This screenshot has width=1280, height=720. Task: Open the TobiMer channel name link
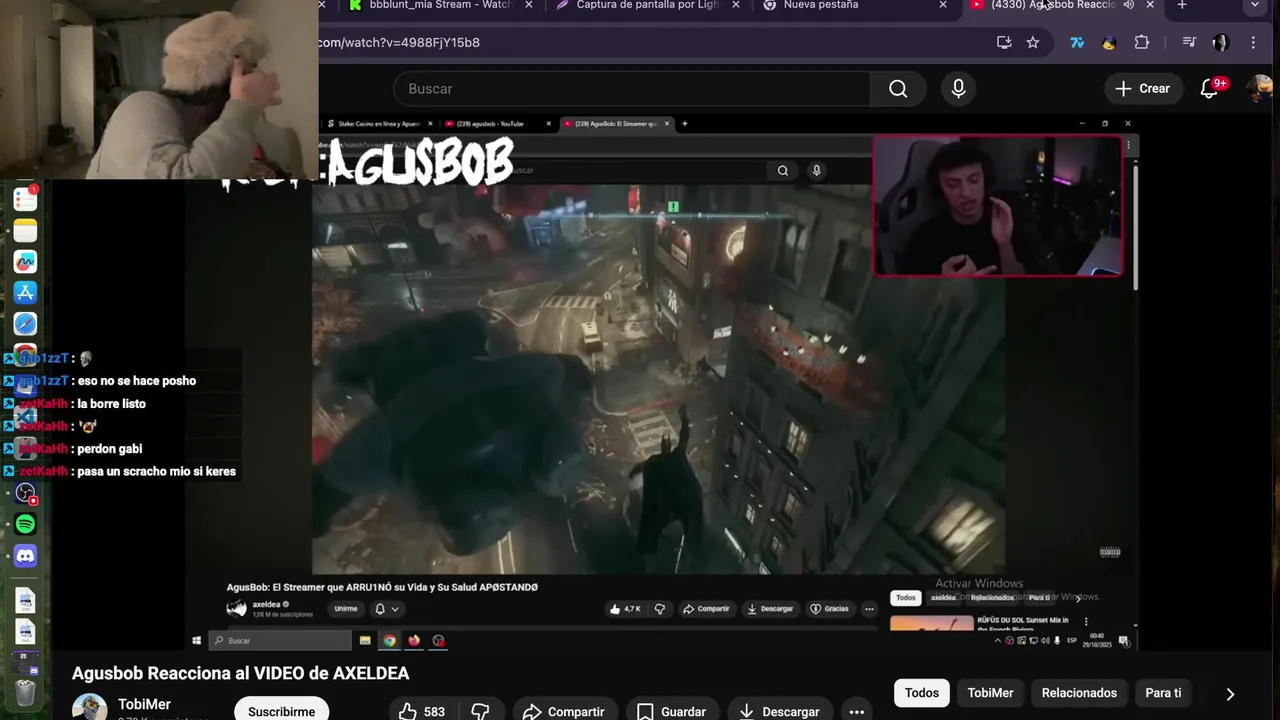click(x=144, y=704)
